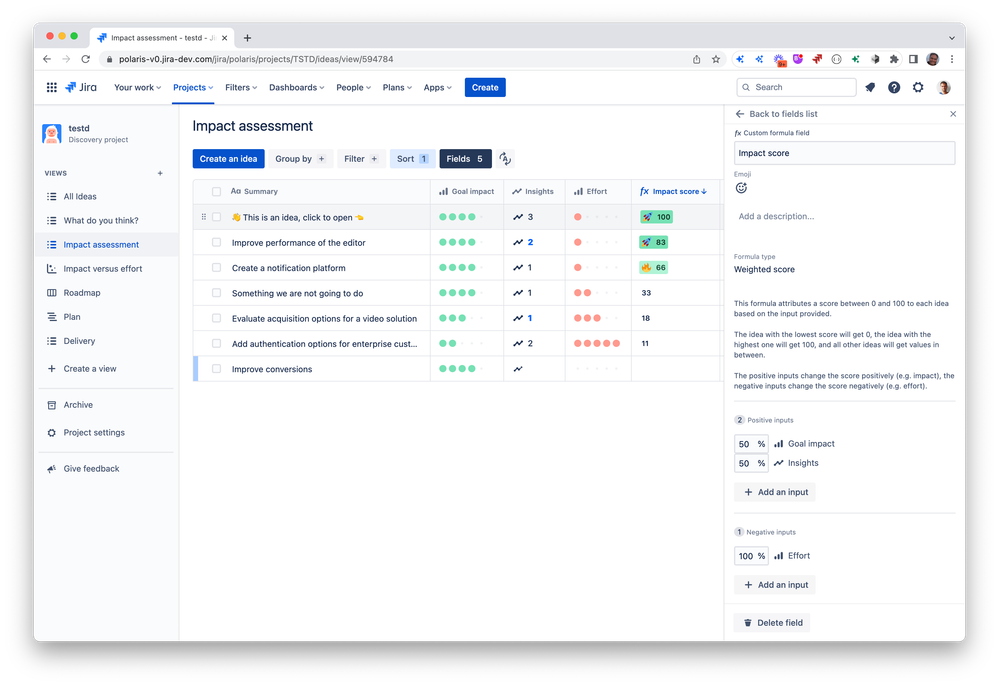The image size is (999, 686).
Task: Check the 'This is an idea, click to open' row
Action: (x=217, y=217)
